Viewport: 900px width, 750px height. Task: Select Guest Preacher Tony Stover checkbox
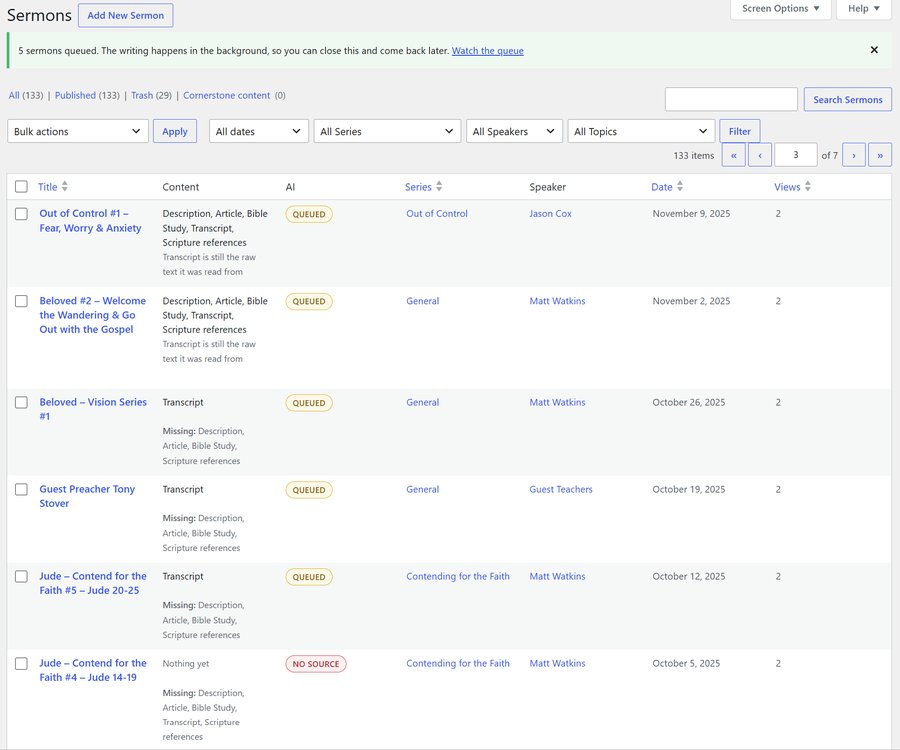pyautogui.click(x=21, y=489)
